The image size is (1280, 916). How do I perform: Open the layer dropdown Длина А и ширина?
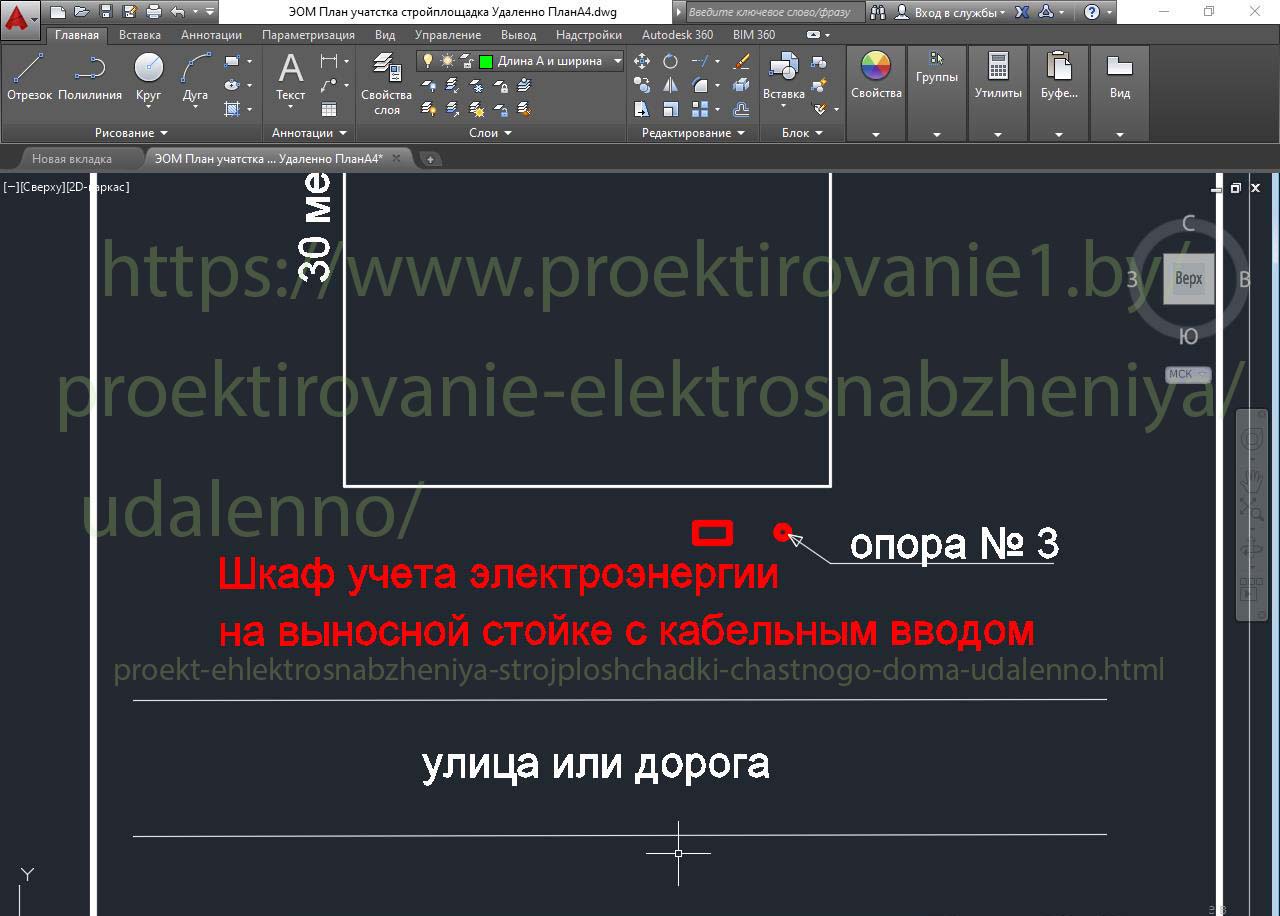click(617, 61)
